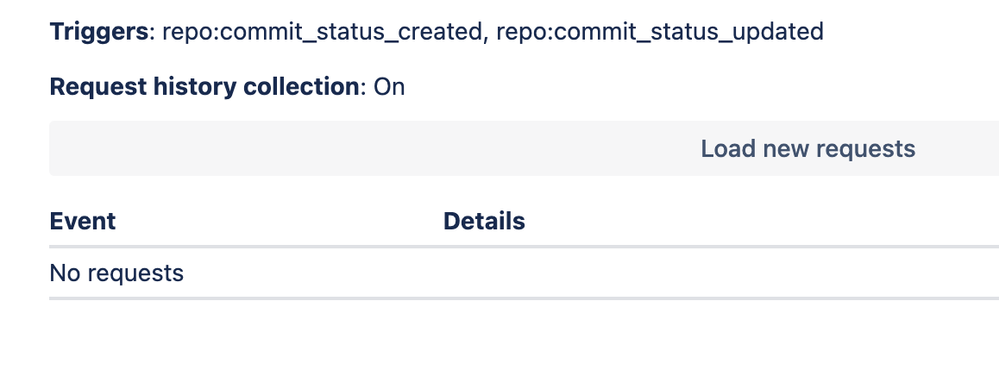Click the repo:commit_status_created trigger text
The image size is (999, 376).
[322, 31]
